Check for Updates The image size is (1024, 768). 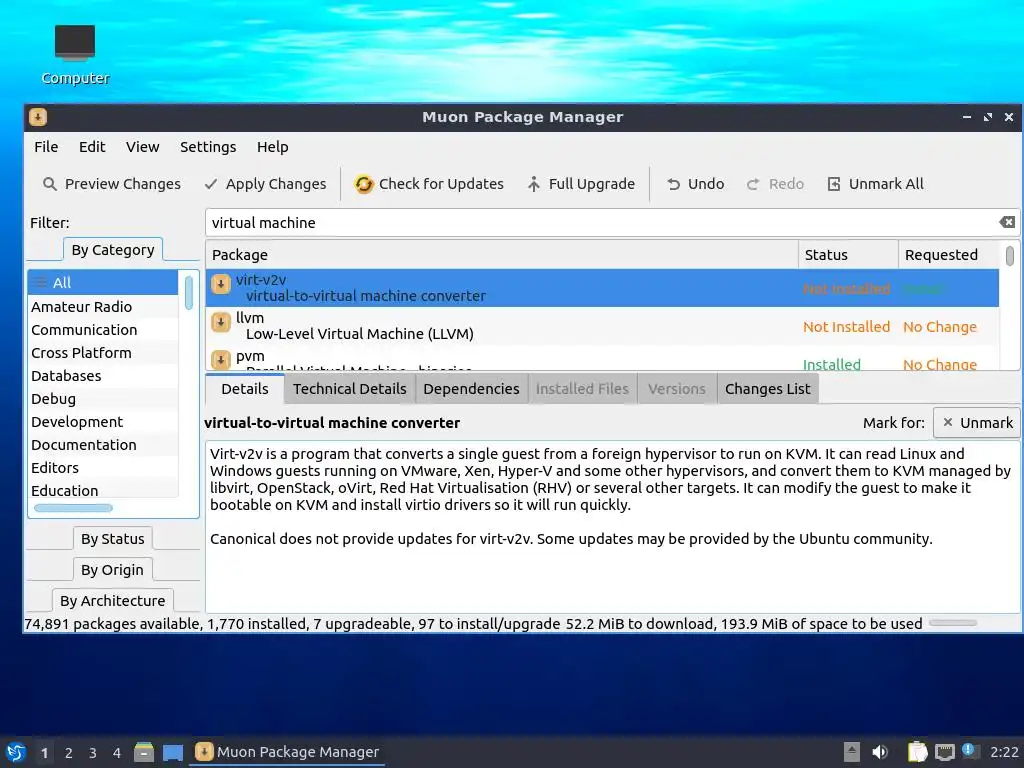point(429,184)
